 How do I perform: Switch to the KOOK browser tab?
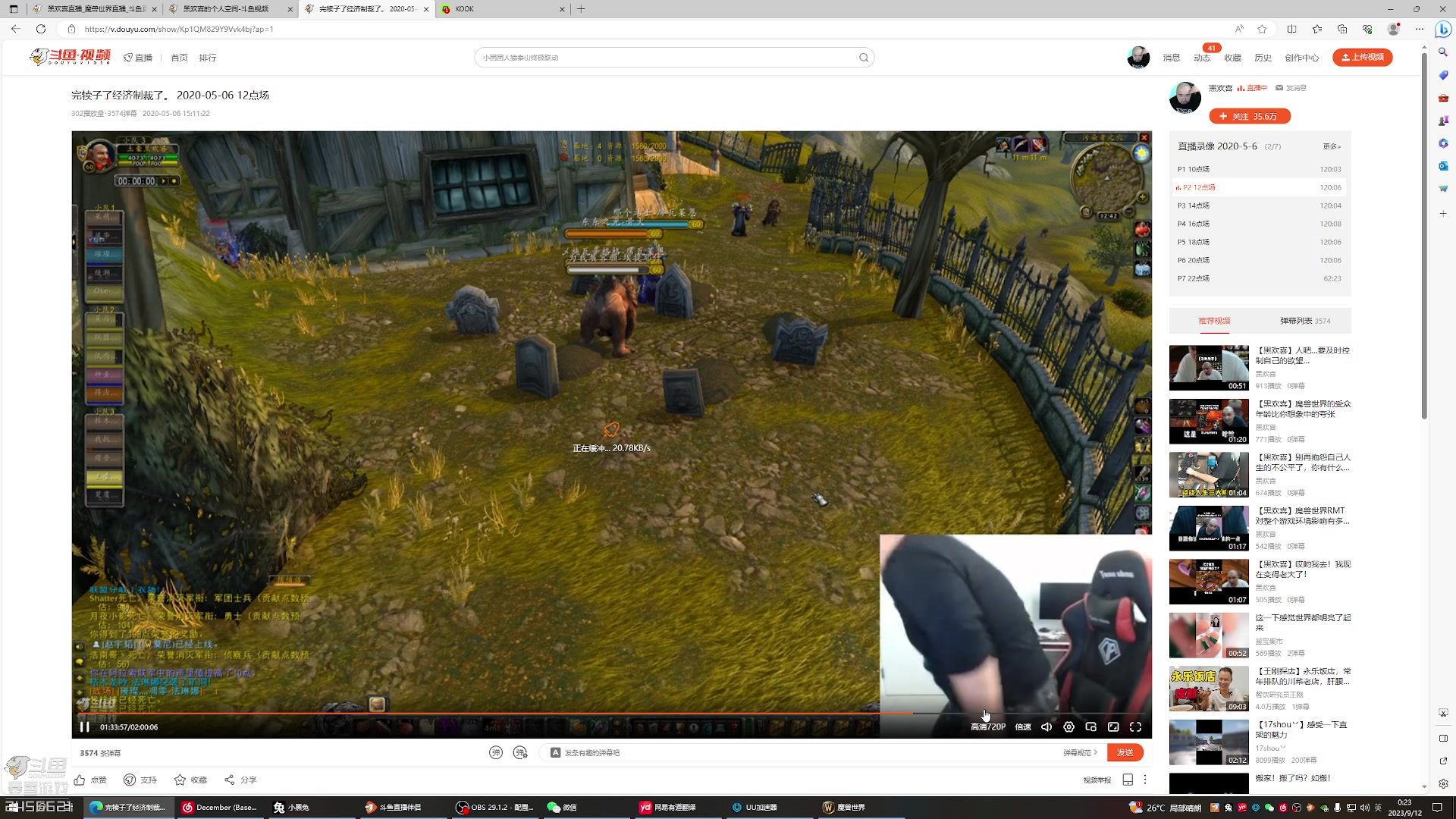pyautogui.click(x=500, y=9)
